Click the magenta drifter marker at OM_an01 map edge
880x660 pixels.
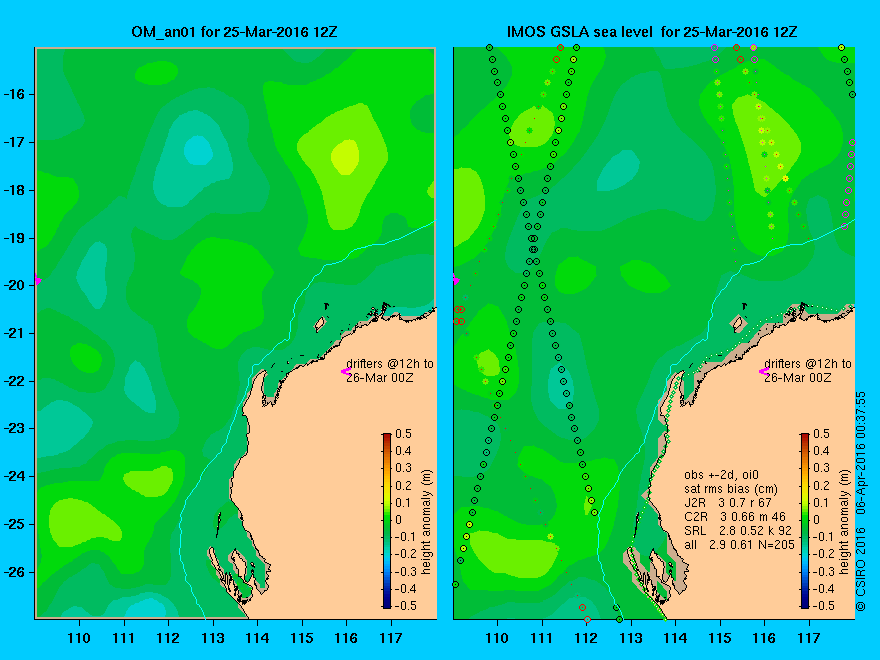[38, 279]
